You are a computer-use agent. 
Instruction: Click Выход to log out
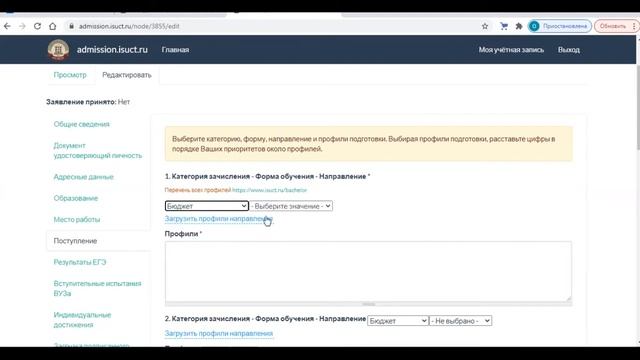[x=569, y=50]
